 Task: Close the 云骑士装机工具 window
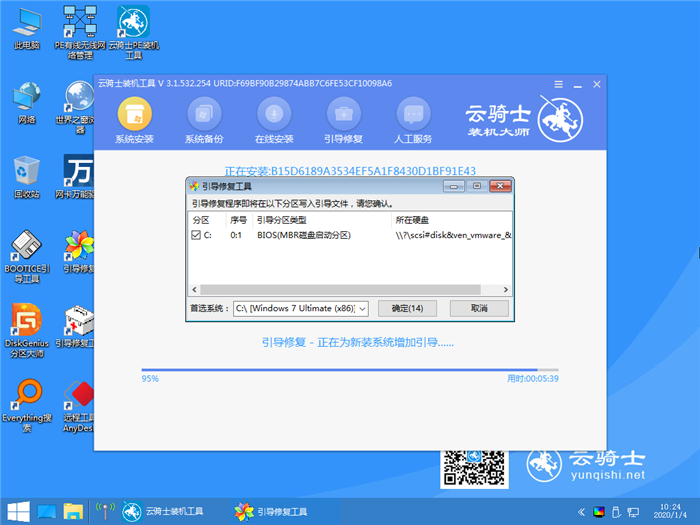point(596,84)
